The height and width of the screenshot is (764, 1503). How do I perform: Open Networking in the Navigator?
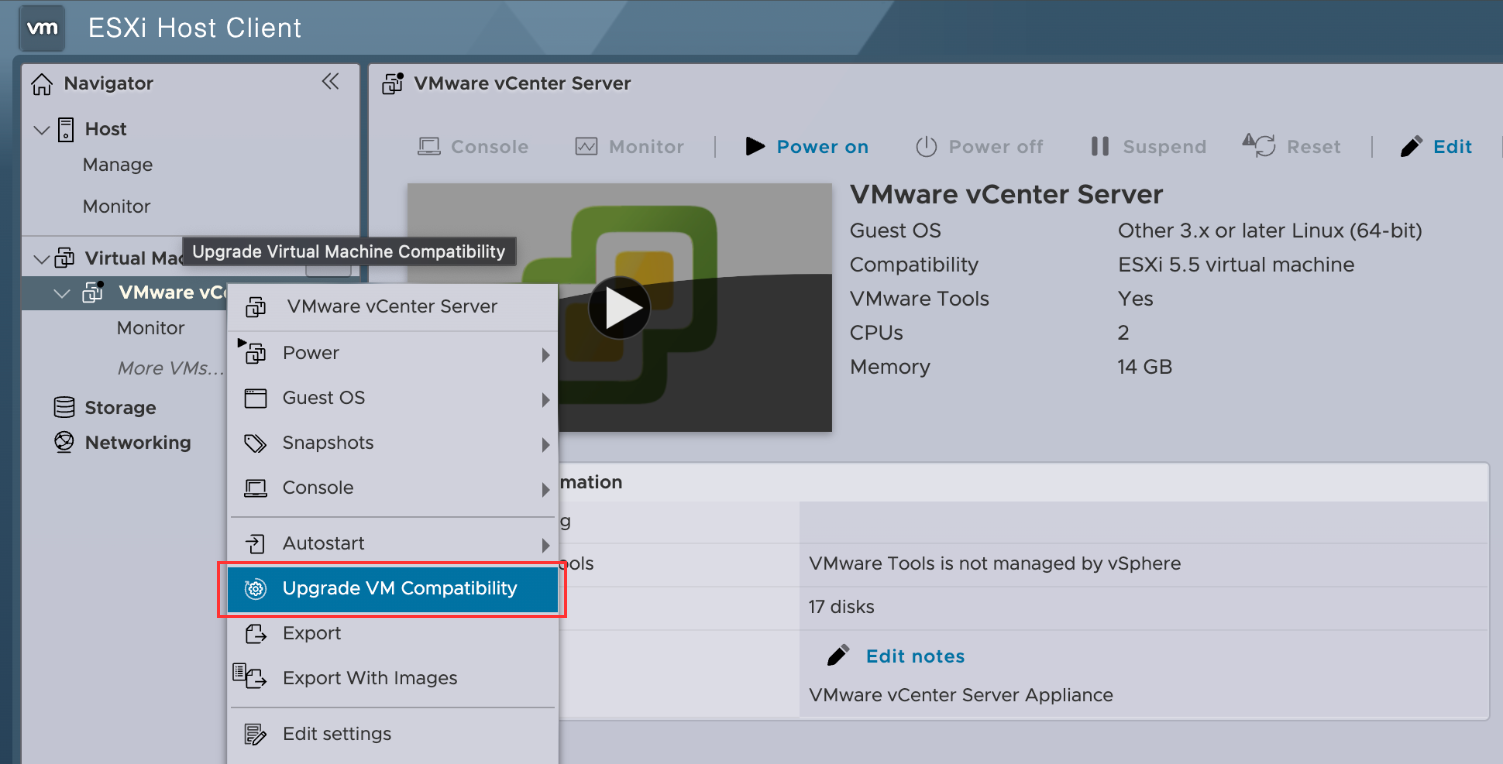tap(138, 442)
